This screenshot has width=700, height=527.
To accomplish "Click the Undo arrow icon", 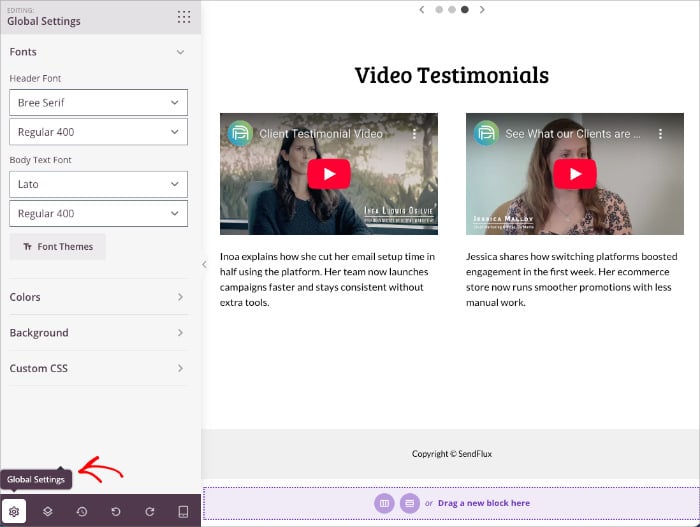I will (x=116, y=511).
